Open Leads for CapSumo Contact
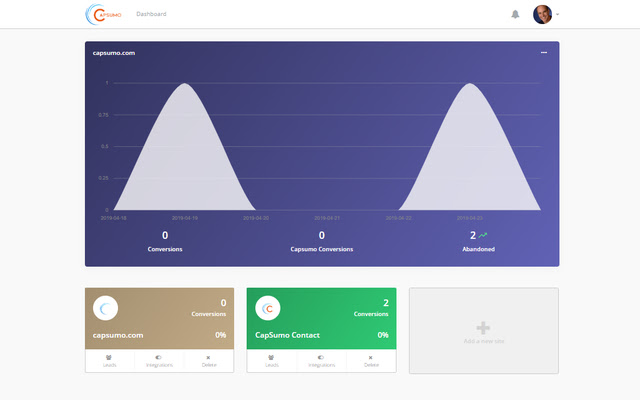 pyautogui.click(x=272, y=361)
